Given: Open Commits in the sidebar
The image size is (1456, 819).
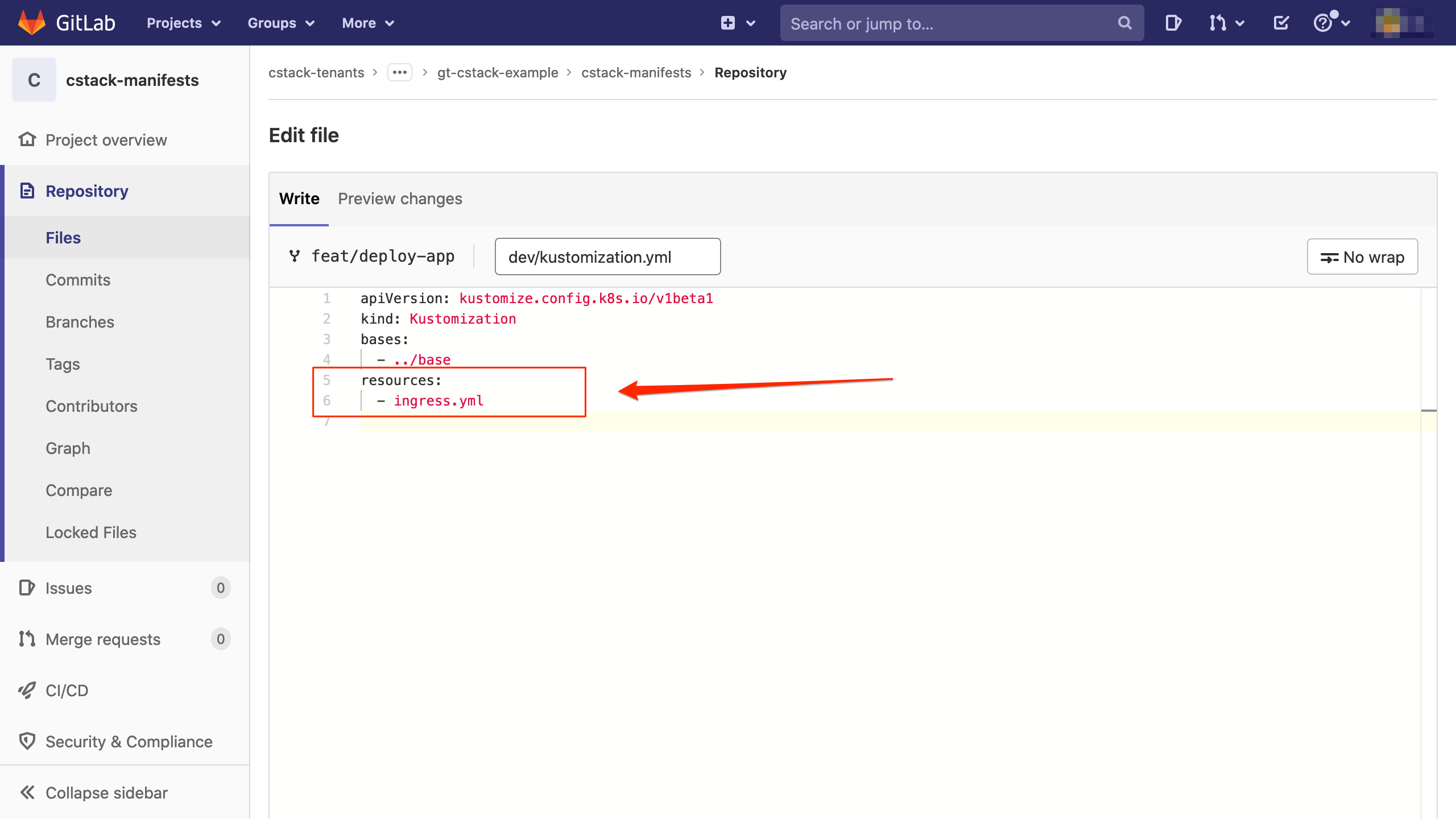Looking at the screenshot, I should [78, 280].
